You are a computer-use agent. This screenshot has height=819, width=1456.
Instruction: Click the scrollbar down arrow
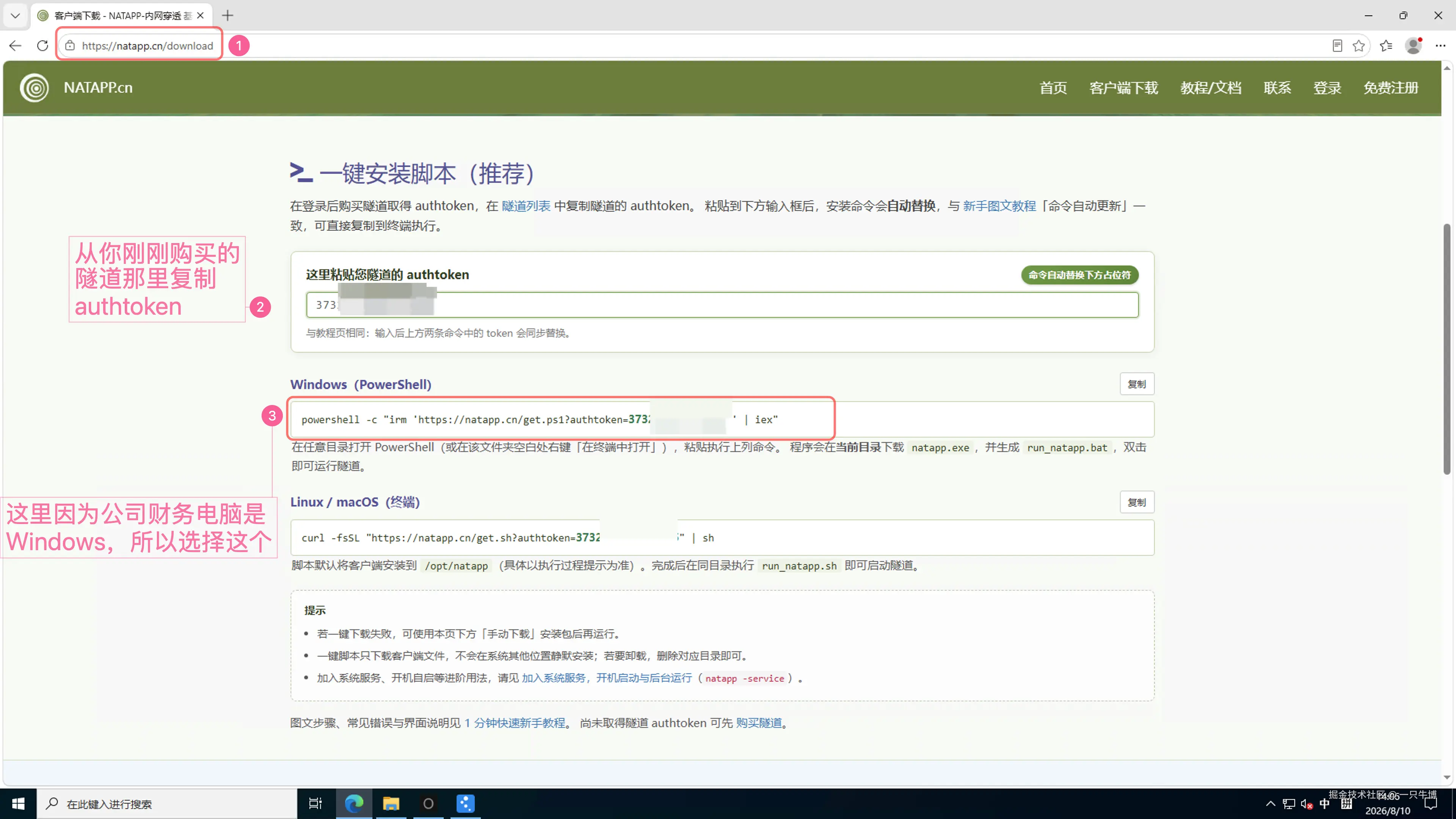tap(1447, 778)
